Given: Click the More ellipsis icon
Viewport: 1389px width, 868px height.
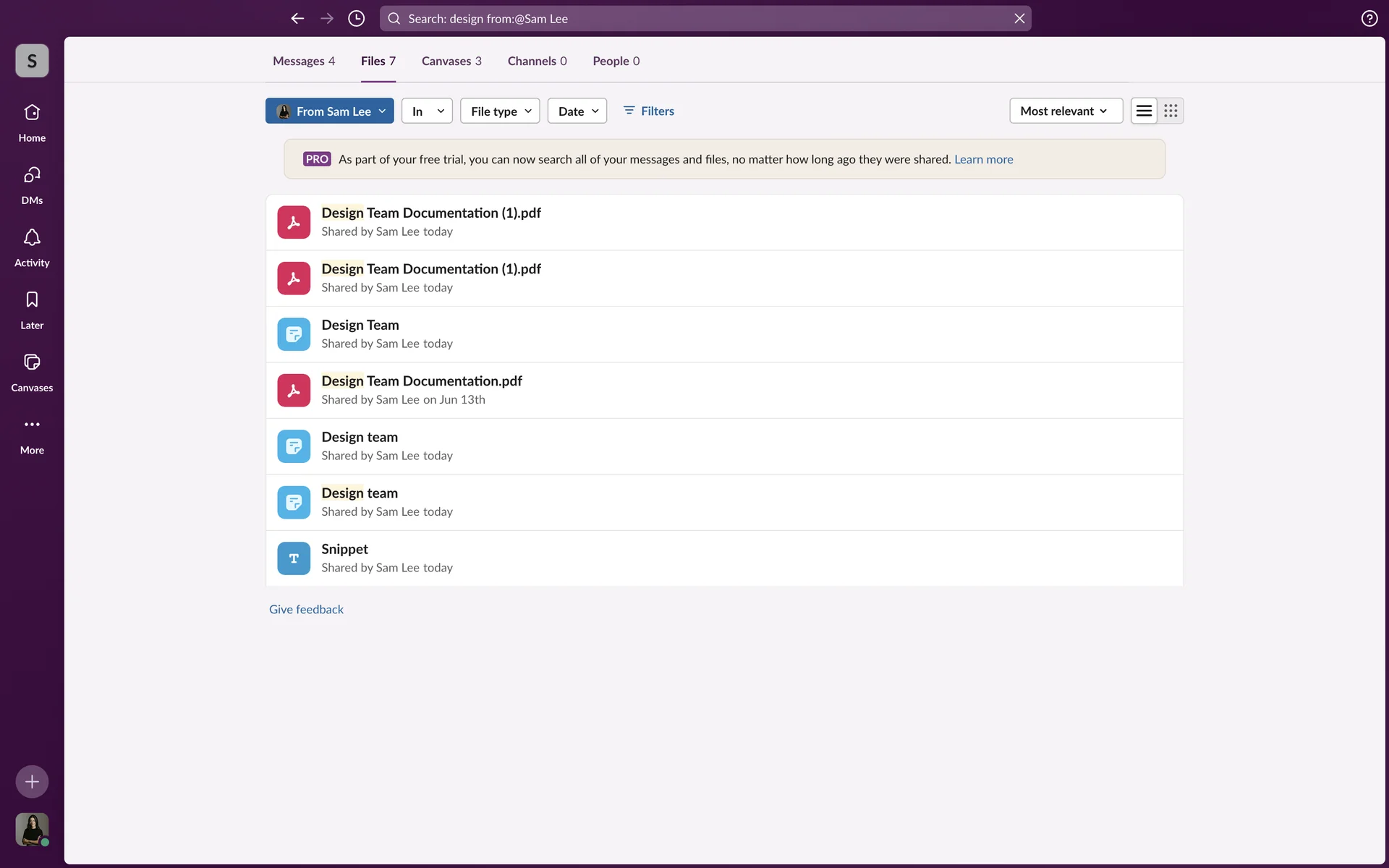Looking at the screenshot, I should tap(32, 425).
